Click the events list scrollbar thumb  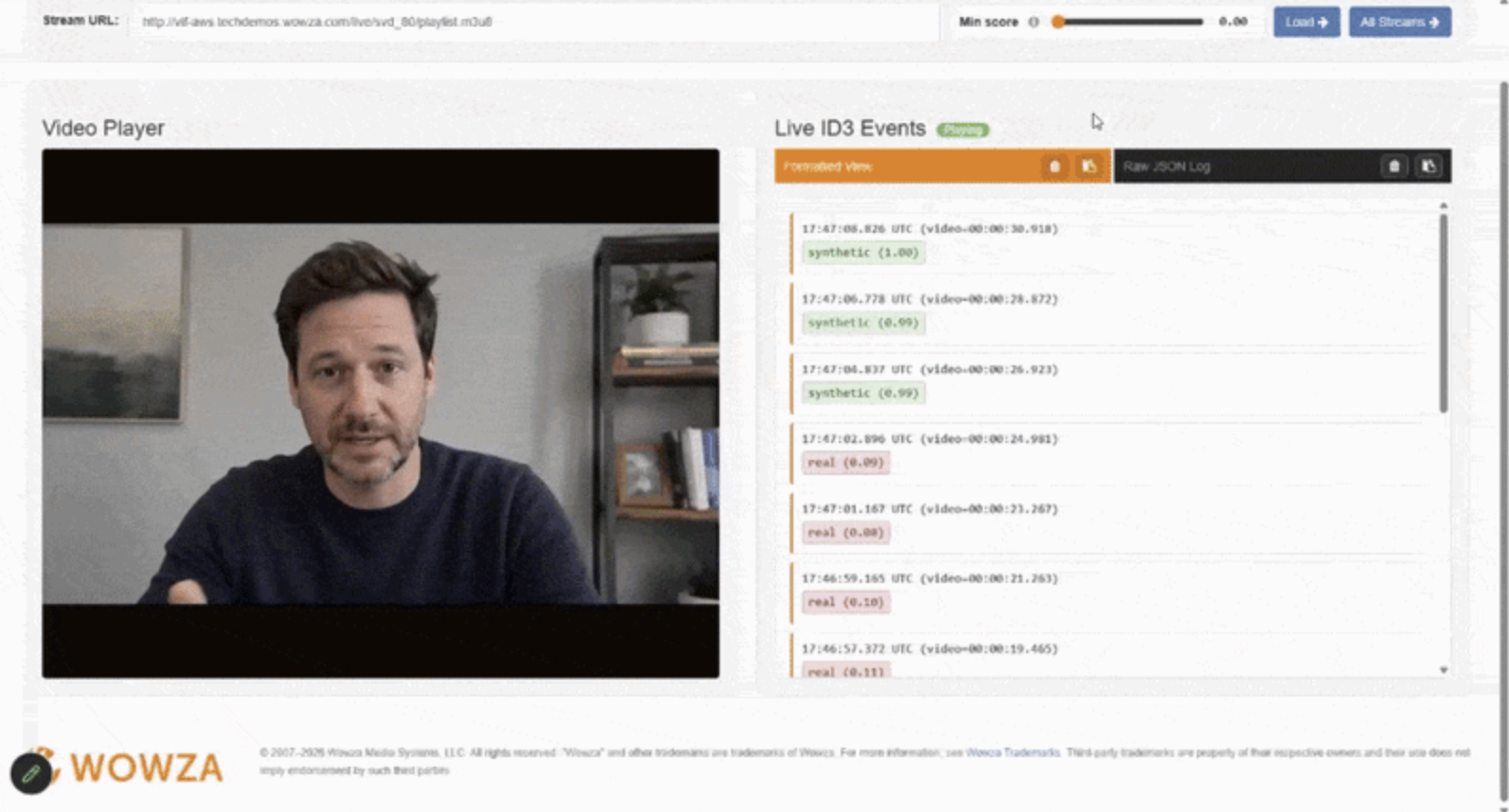[x=1443, y=312]
